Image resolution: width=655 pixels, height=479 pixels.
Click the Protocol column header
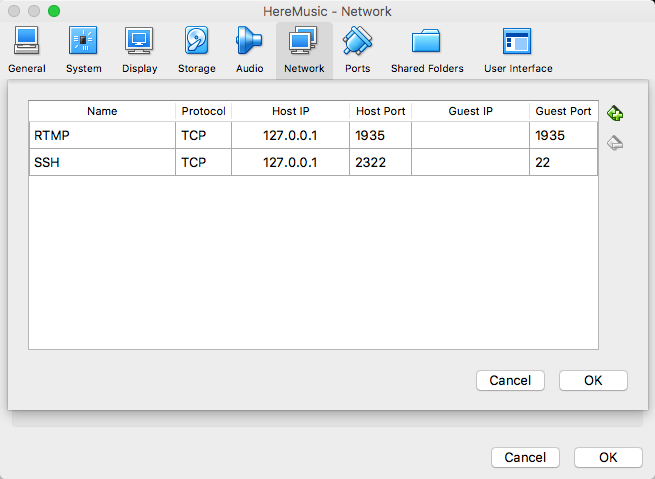pyautogui.click(x=203, y=111)
